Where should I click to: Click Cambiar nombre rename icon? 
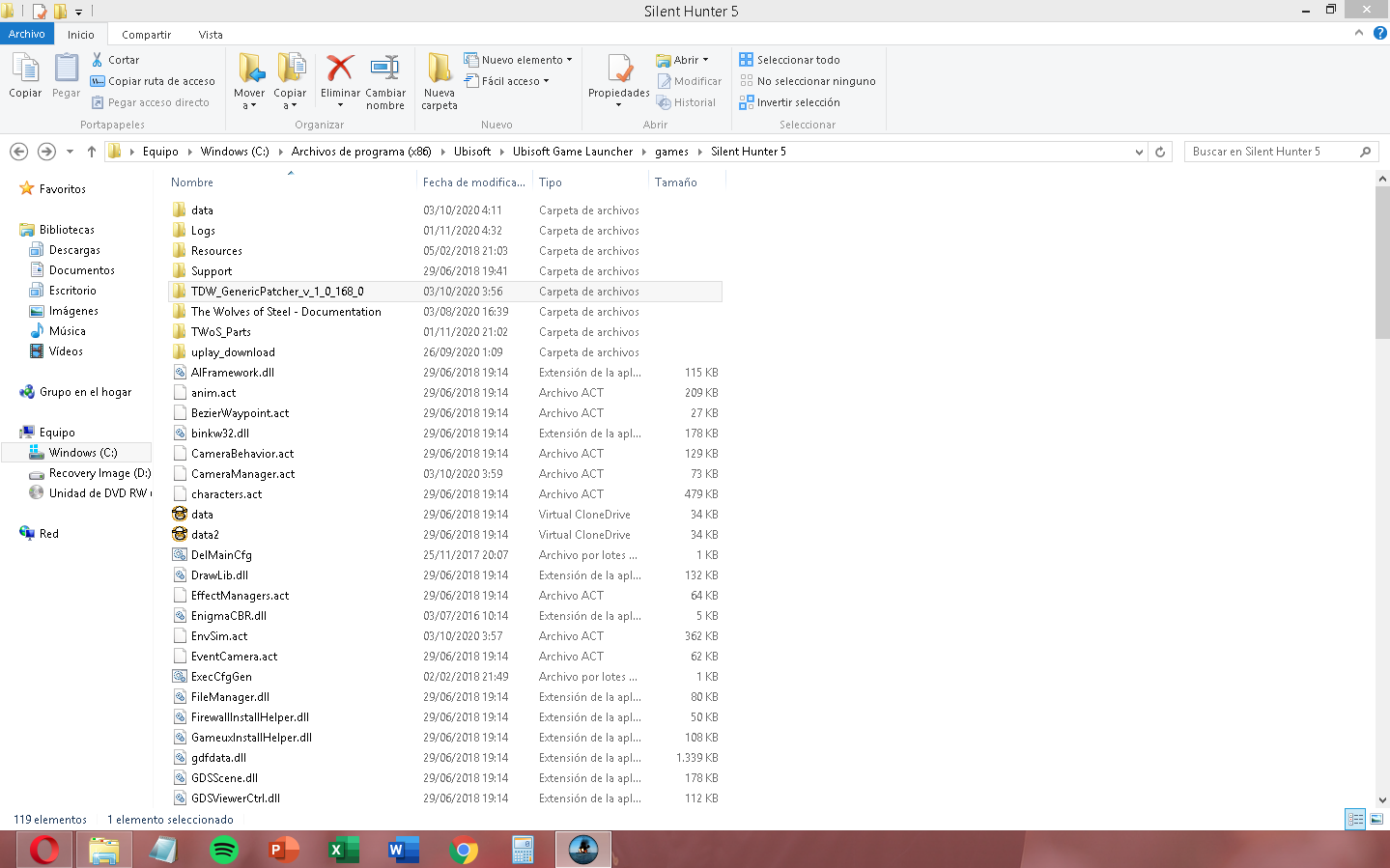pyautogui.click(x=384, y=68)
